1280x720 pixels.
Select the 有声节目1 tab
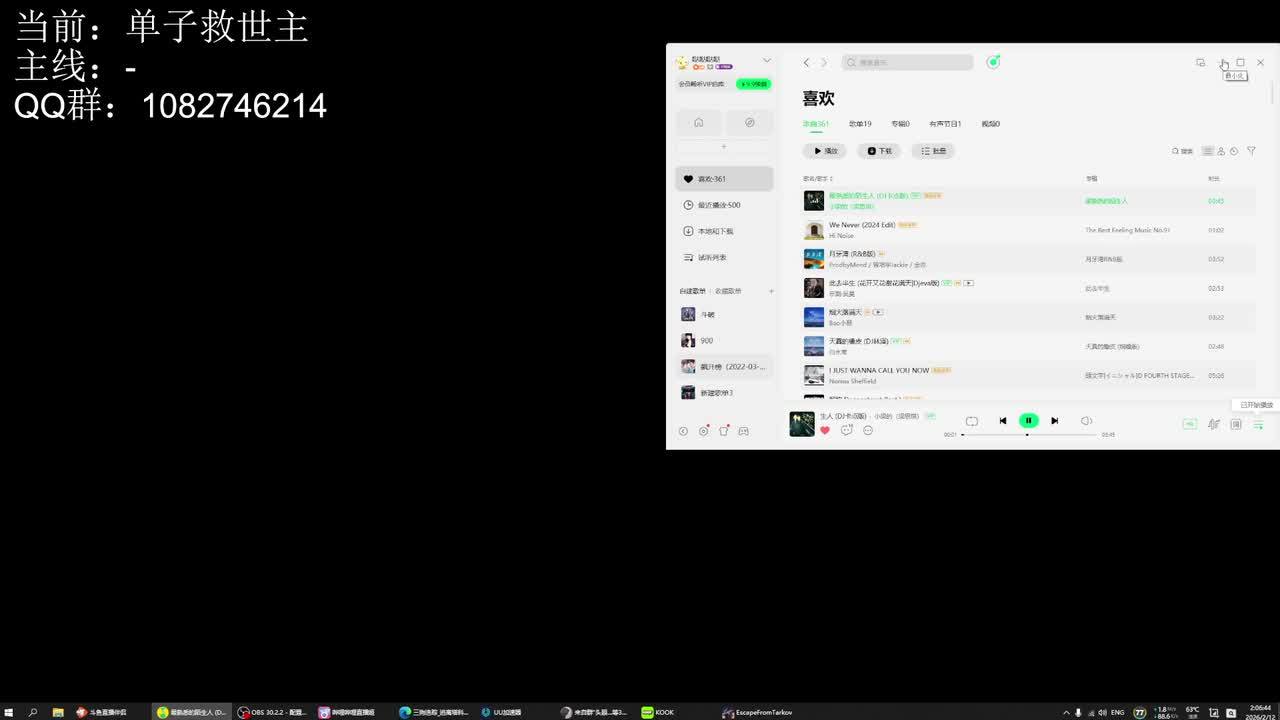pyautogui.click(x=945, y=124)
